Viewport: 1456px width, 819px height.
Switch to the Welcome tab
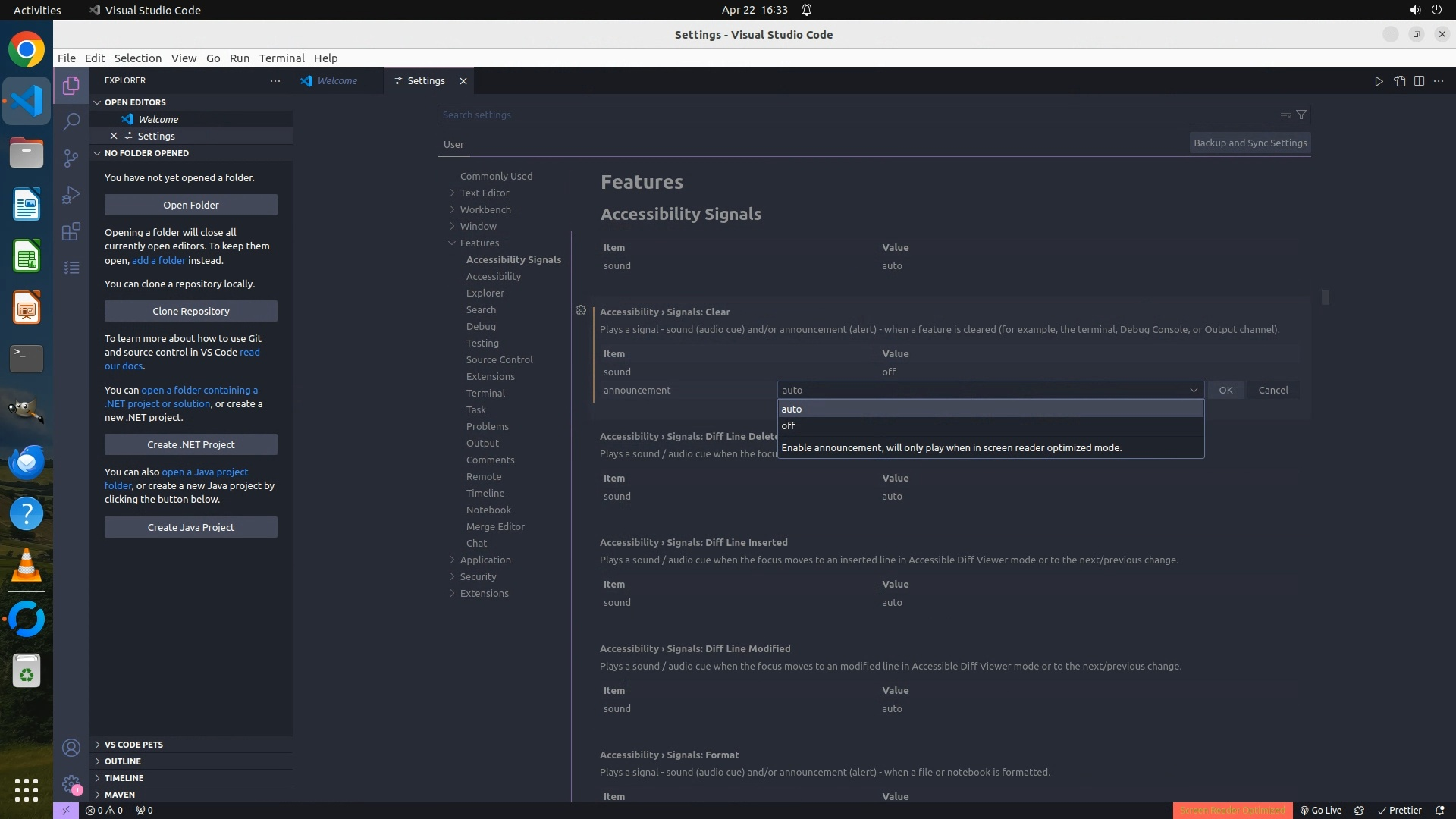(337, 81)
